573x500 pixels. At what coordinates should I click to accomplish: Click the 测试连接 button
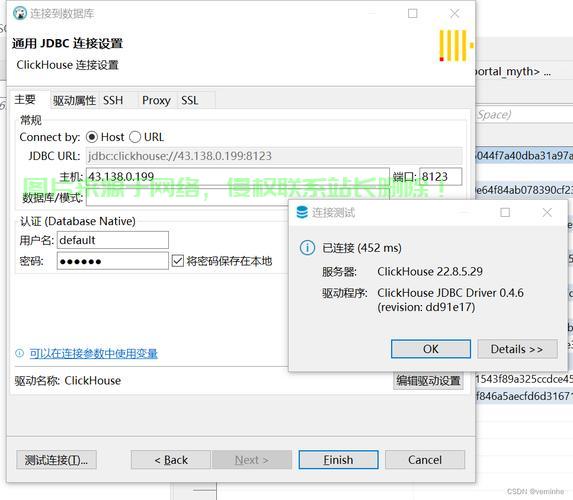tap(56, 460)
